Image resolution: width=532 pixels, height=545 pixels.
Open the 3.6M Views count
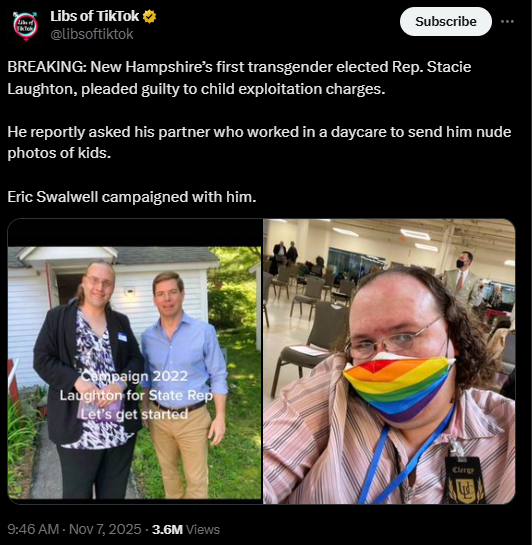tap(186, 529)
